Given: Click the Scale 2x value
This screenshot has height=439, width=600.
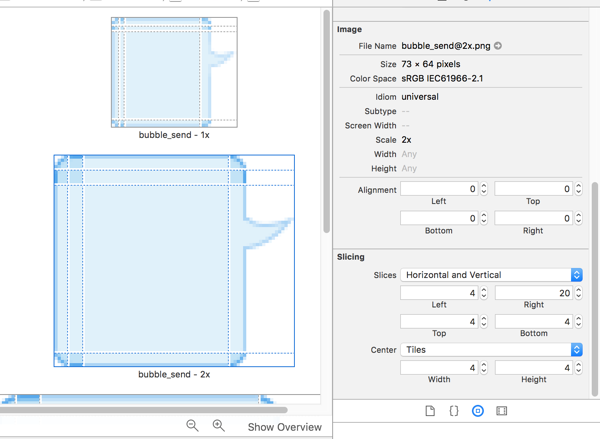Looking at the screenshot, I should (x=406, y=140).
